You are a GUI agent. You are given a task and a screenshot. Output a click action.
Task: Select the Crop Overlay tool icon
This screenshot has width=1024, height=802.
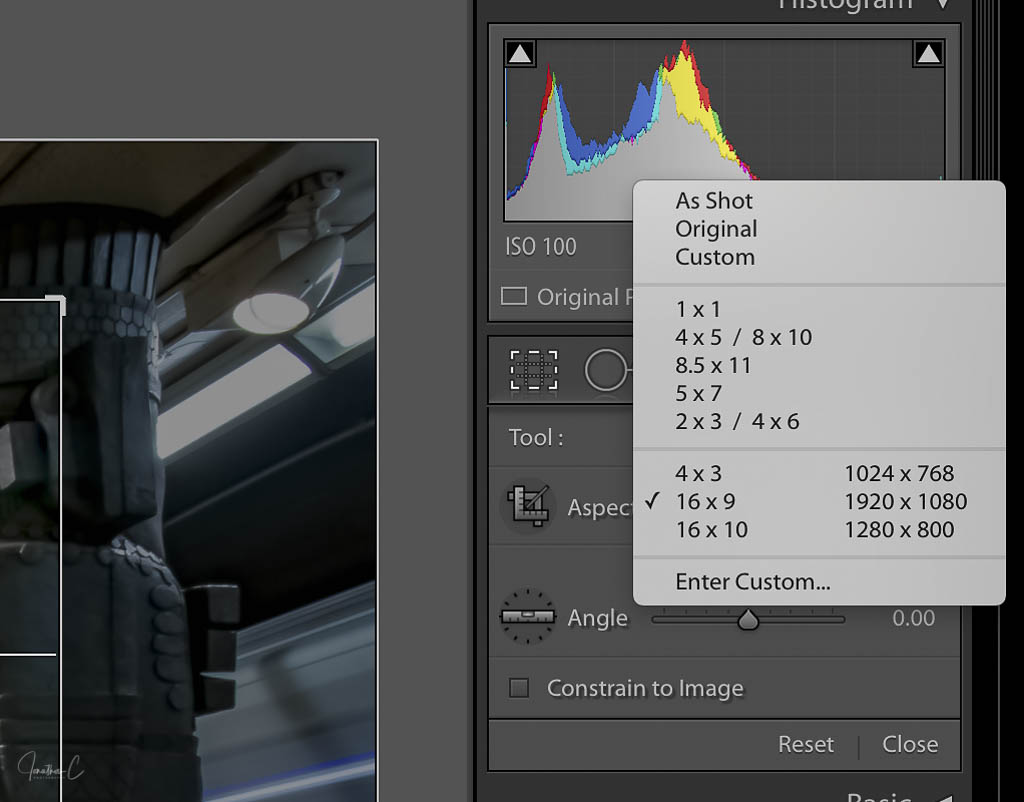tap(534, 369)
